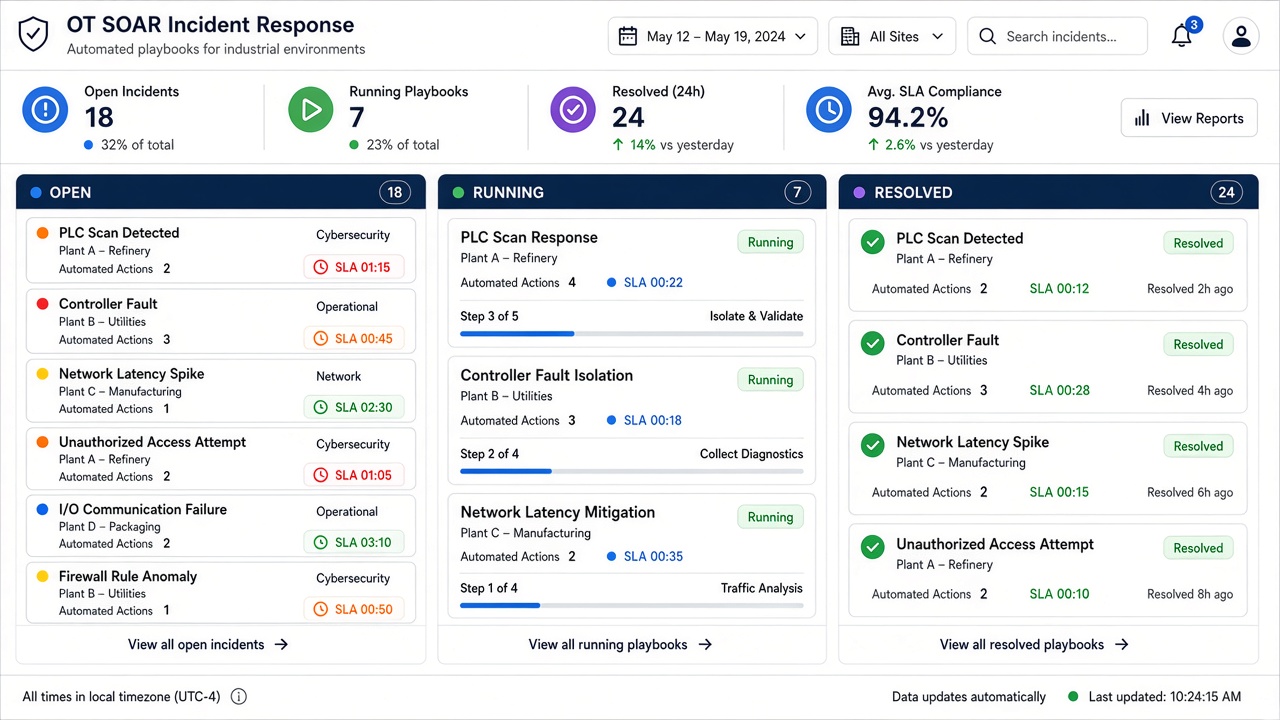
Task: Click the View Reports button
Action: 1189,118
